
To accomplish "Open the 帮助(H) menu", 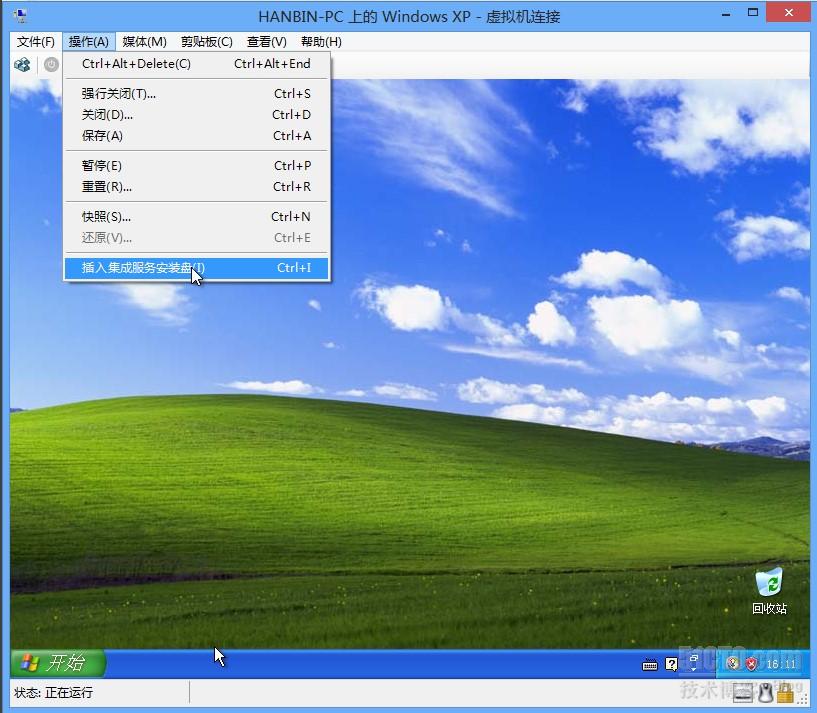I will [321, 42].
